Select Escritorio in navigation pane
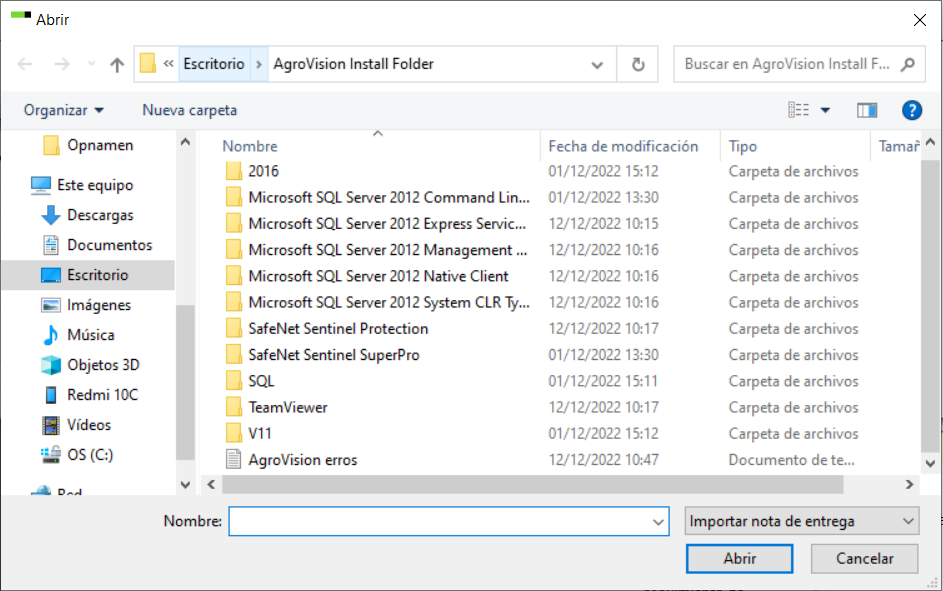The width and height of the screenshot is (943, 591). (x=88, y=275)
